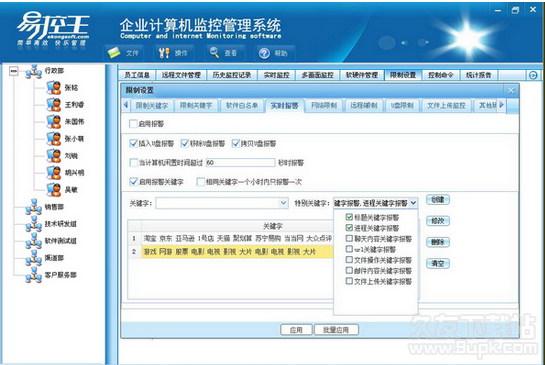Close the 限制设置 panel with X
545x365 pixels.
pos(511,91)
